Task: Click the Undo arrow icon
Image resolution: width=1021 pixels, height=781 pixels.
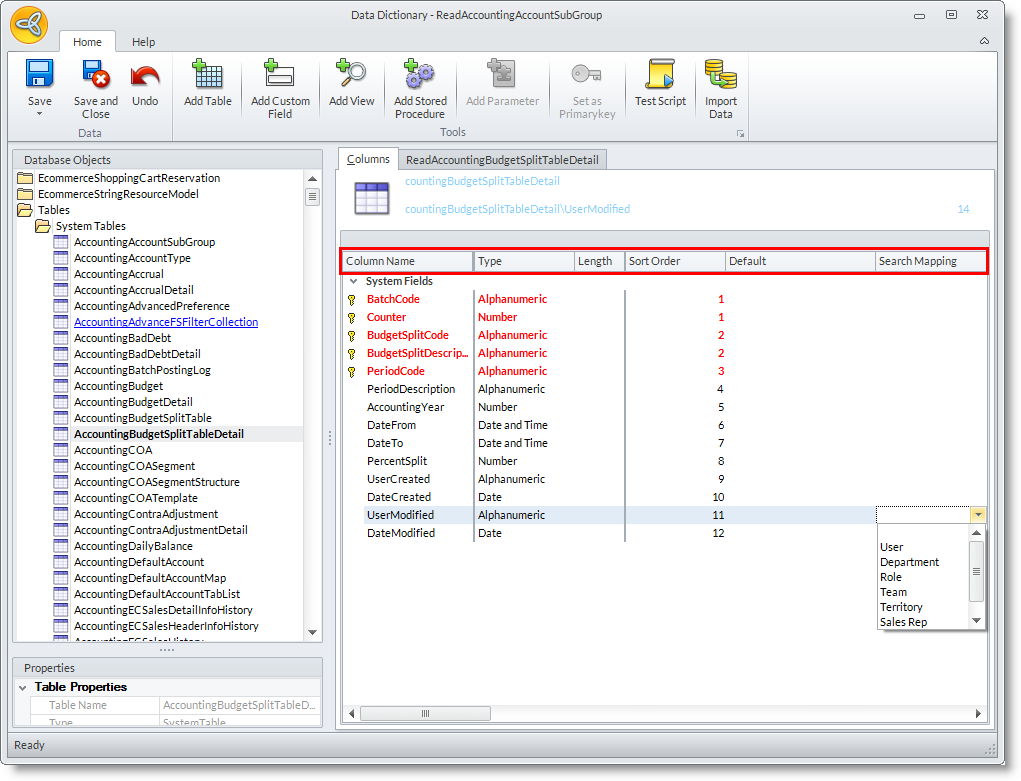Action: coord(145,76)
